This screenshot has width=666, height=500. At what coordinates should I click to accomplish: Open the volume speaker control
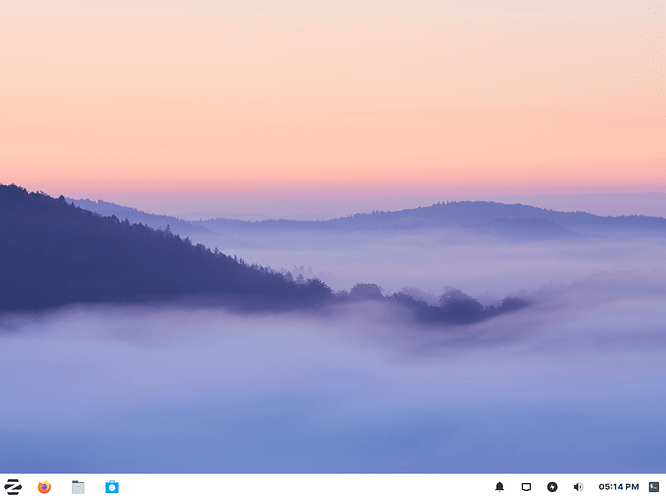[x=578, y=487]
